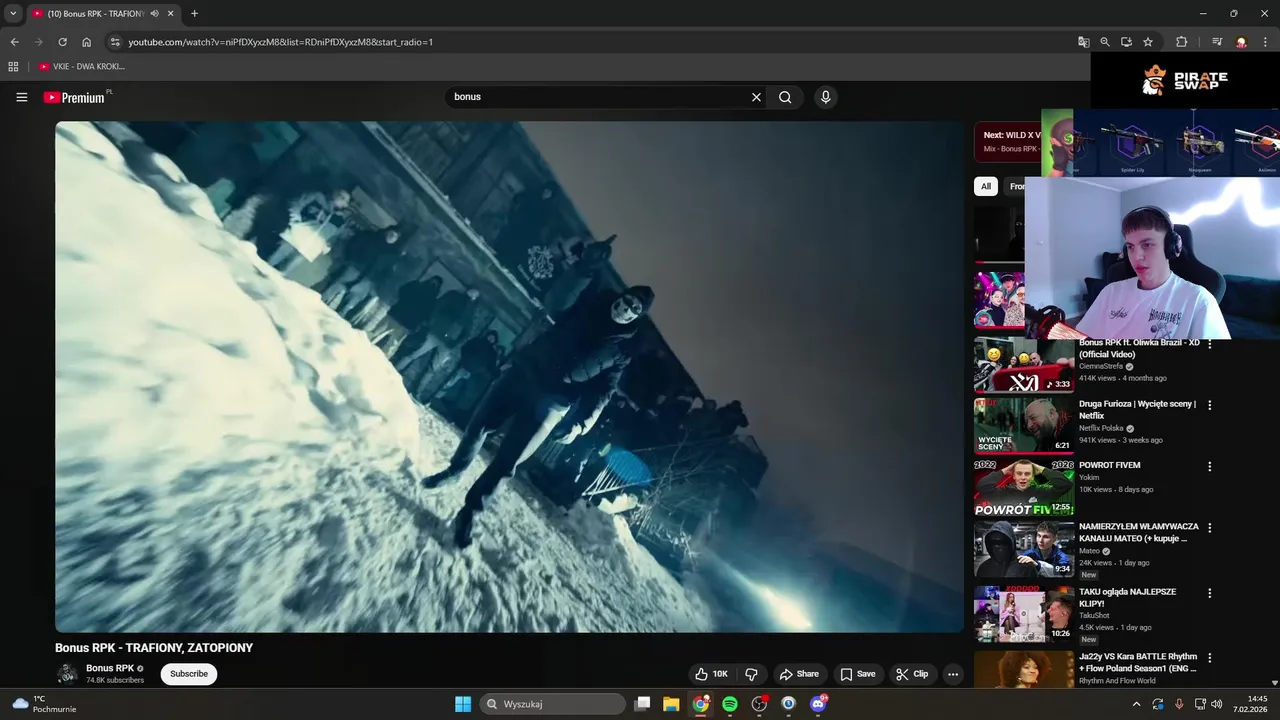Open options menu for 'Bonus RPK ft. Oliwka Brazil' video
This screenshot has height=720, width=1280.
(1210, 344)
